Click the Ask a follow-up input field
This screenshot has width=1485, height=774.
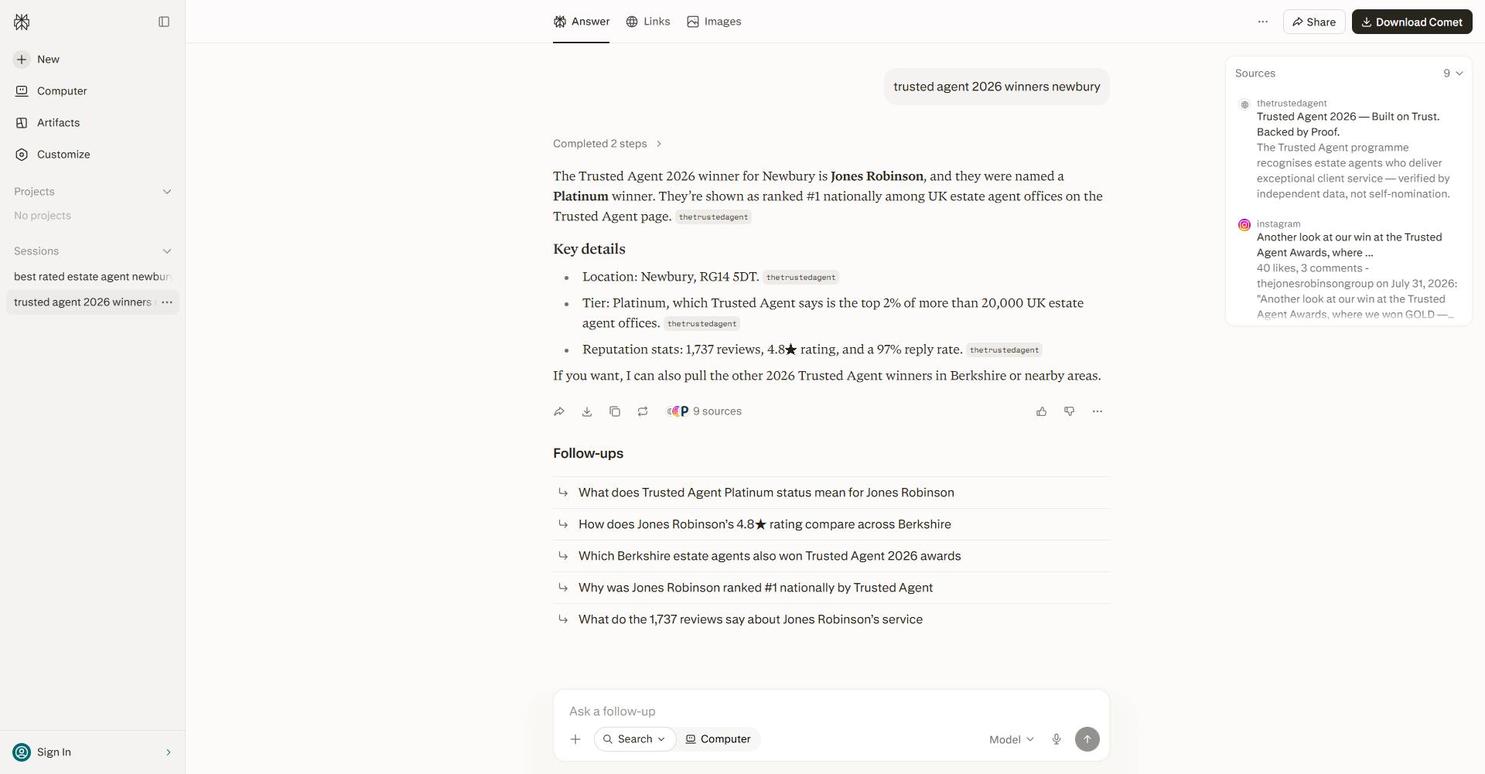pos(831,712)
